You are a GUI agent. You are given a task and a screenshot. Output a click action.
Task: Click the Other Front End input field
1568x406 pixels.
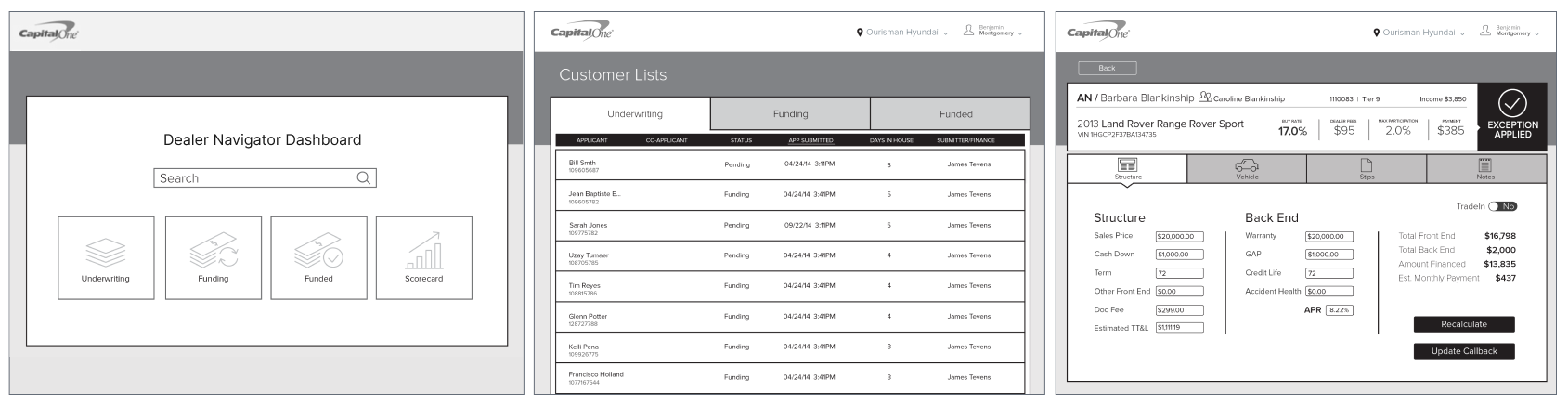click(1179, 292)
